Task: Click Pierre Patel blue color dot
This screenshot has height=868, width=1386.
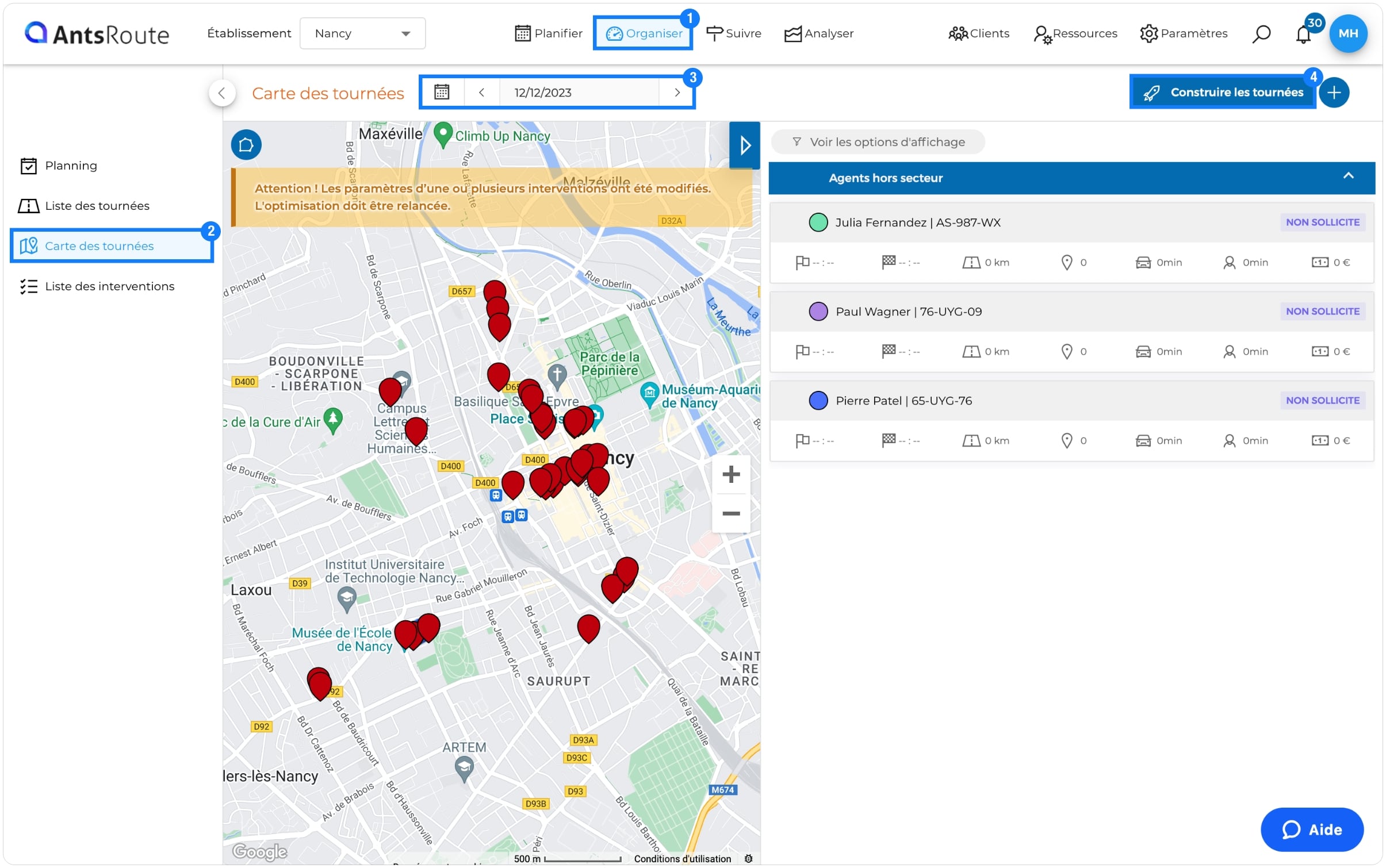Action: pos(818,401)
